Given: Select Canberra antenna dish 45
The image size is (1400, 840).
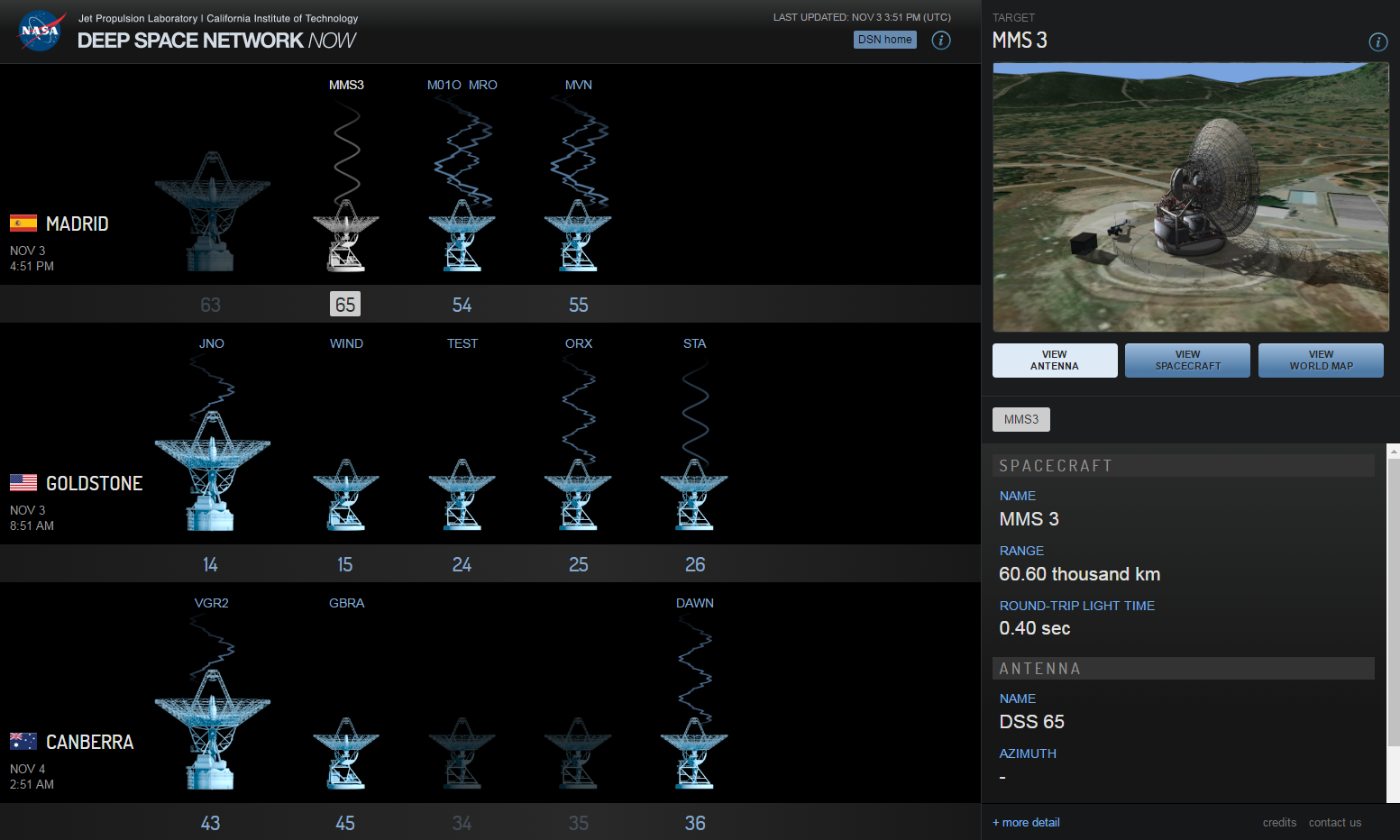Looking at the screenshot, I should tap(346, 753).
